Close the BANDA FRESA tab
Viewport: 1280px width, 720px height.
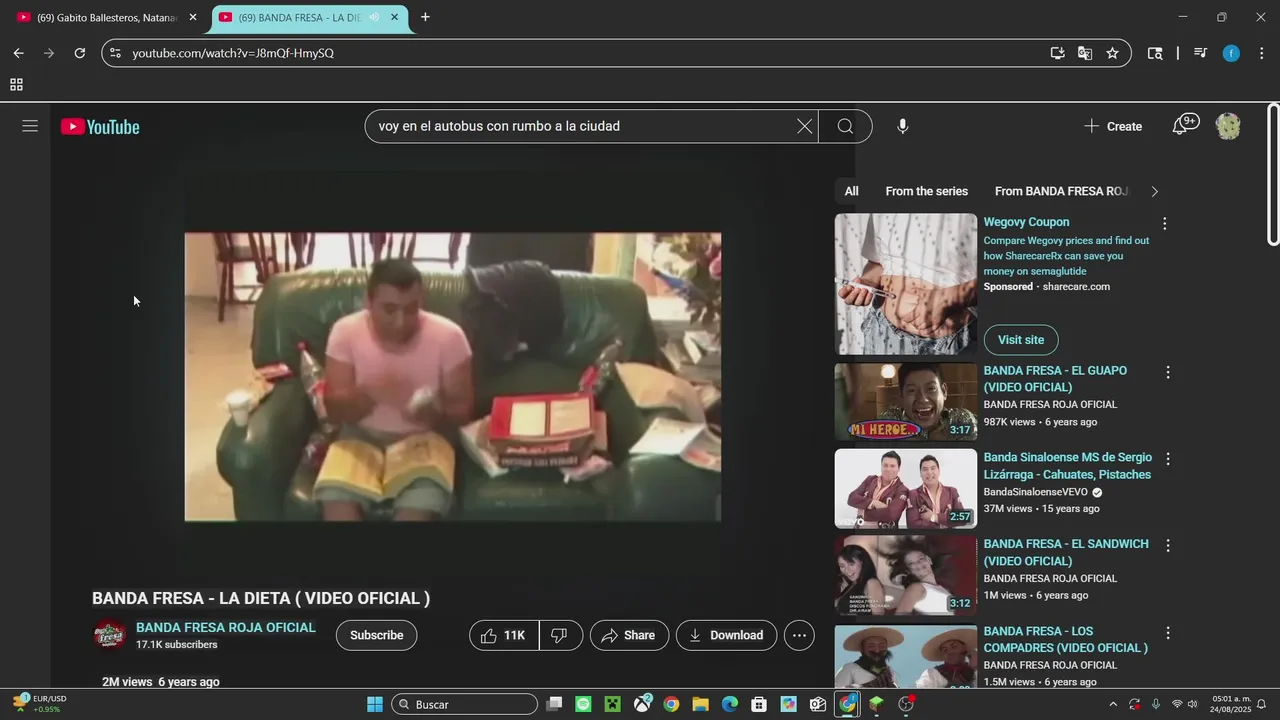point(395,17)
